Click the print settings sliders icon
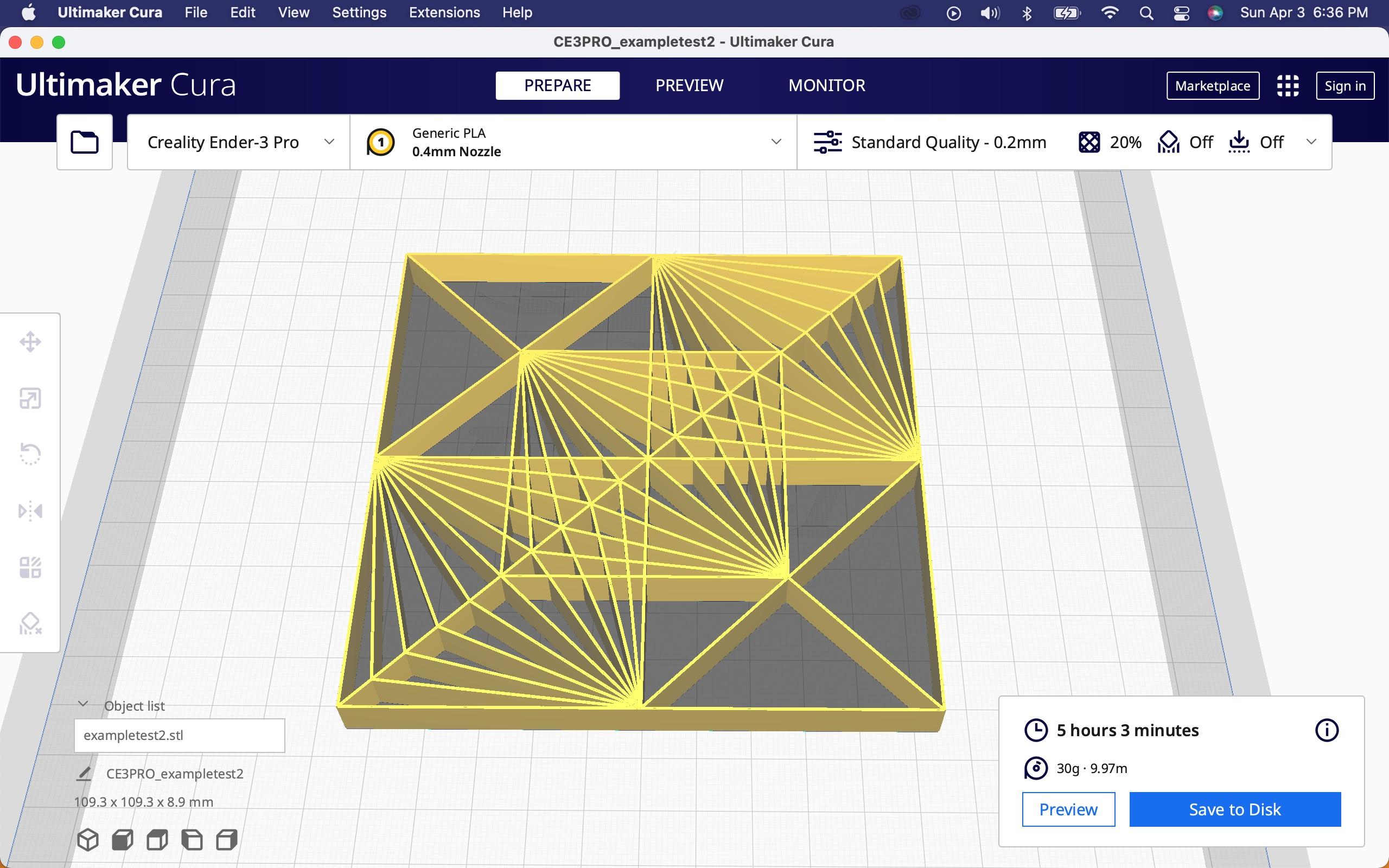1389x868 pixels. pyautogui.click(x=827, y=142)
